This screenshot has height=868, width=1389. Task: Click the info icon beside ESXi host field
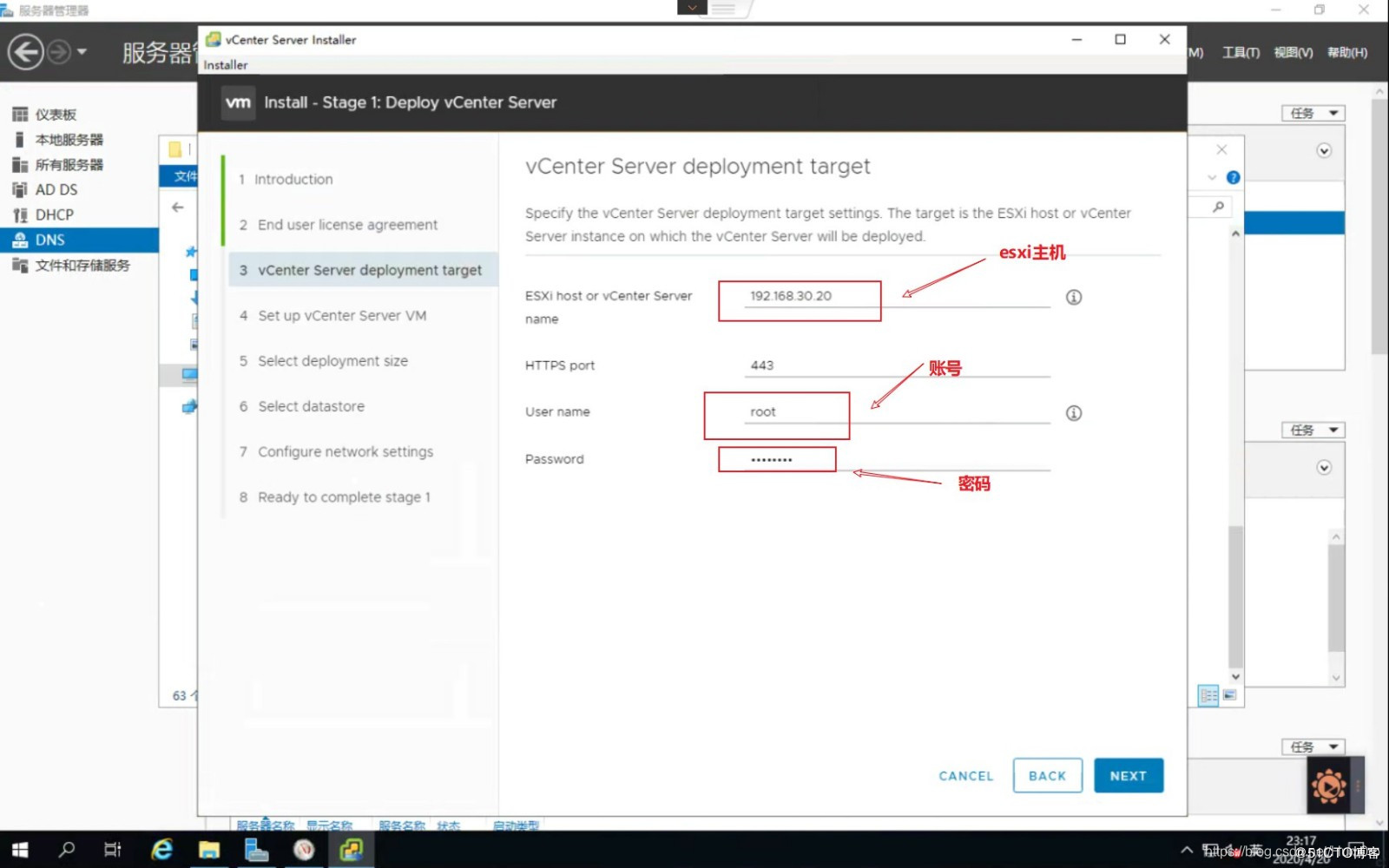(1074, 297)
